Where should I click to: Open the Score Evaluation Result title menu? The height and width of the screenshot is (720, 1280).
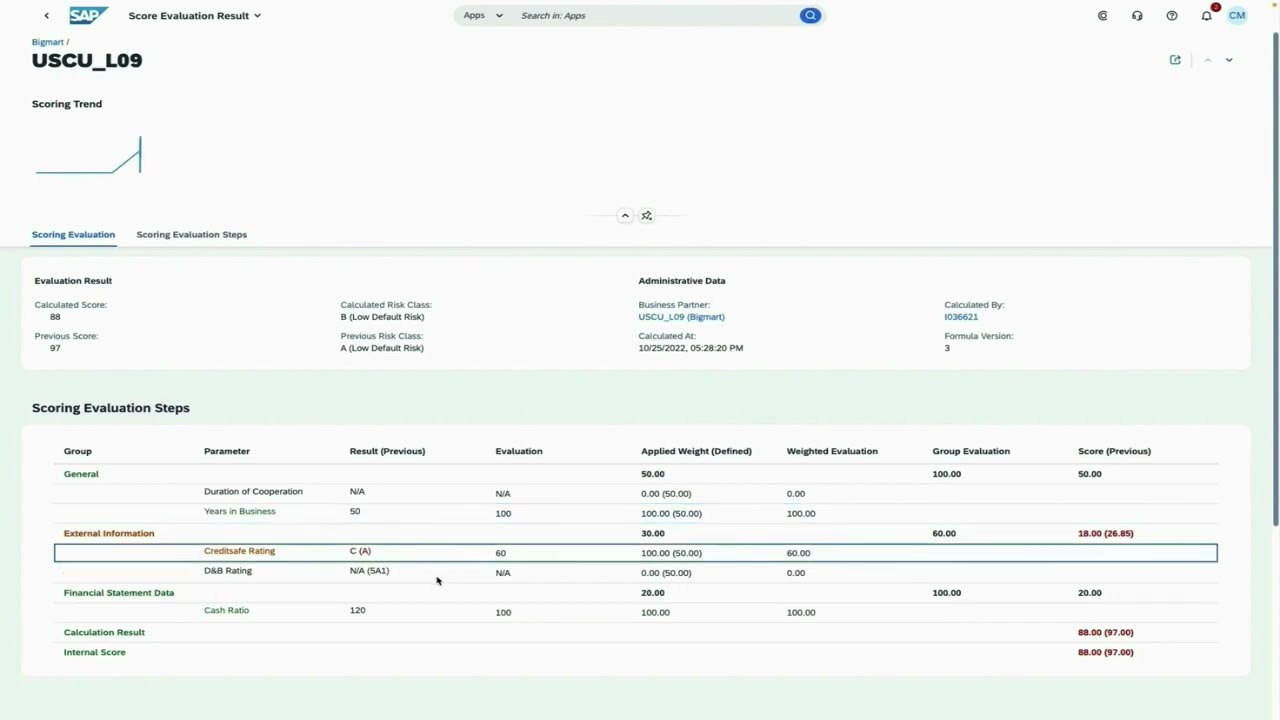(195, 16)
